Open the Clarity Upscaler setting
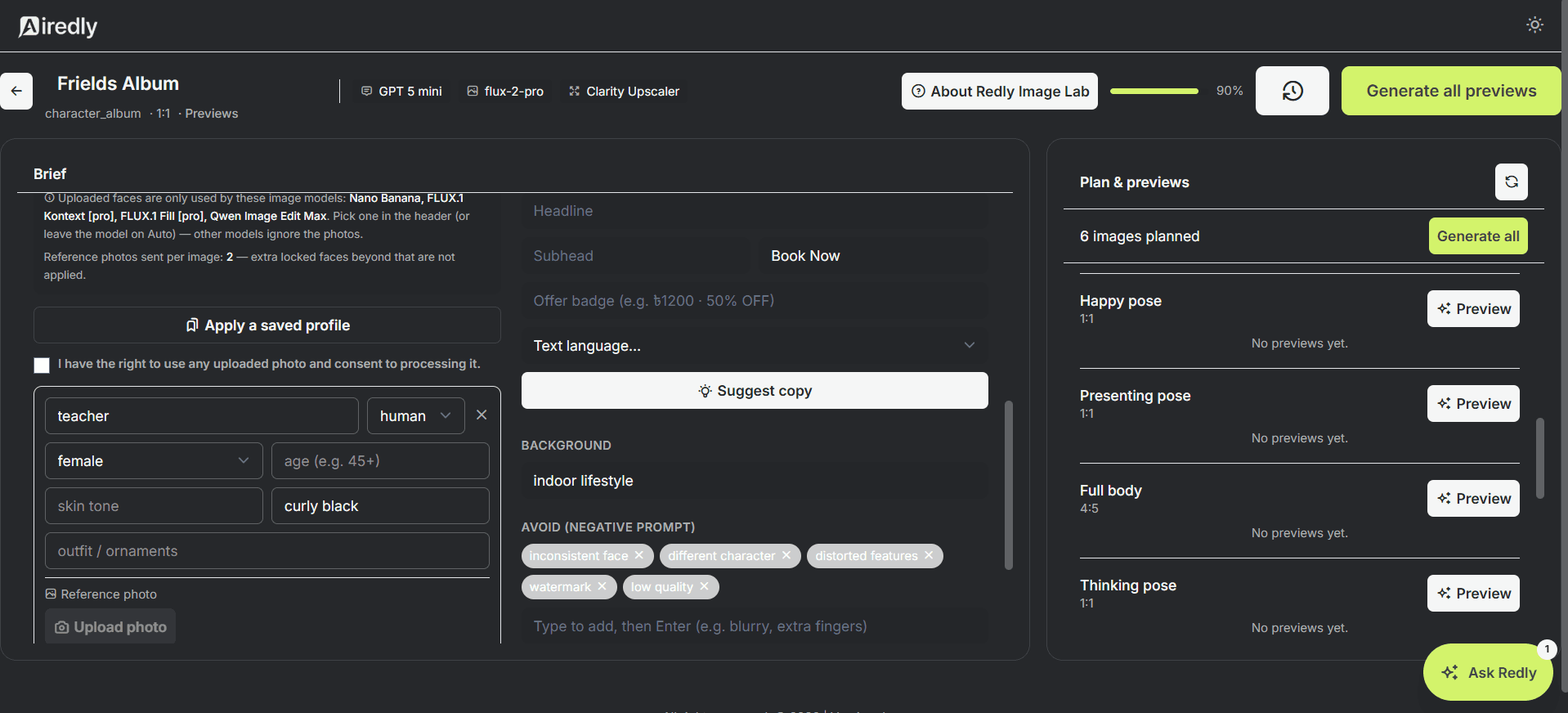This screenshot has width=1568, height=713. [x=625, y=92]
